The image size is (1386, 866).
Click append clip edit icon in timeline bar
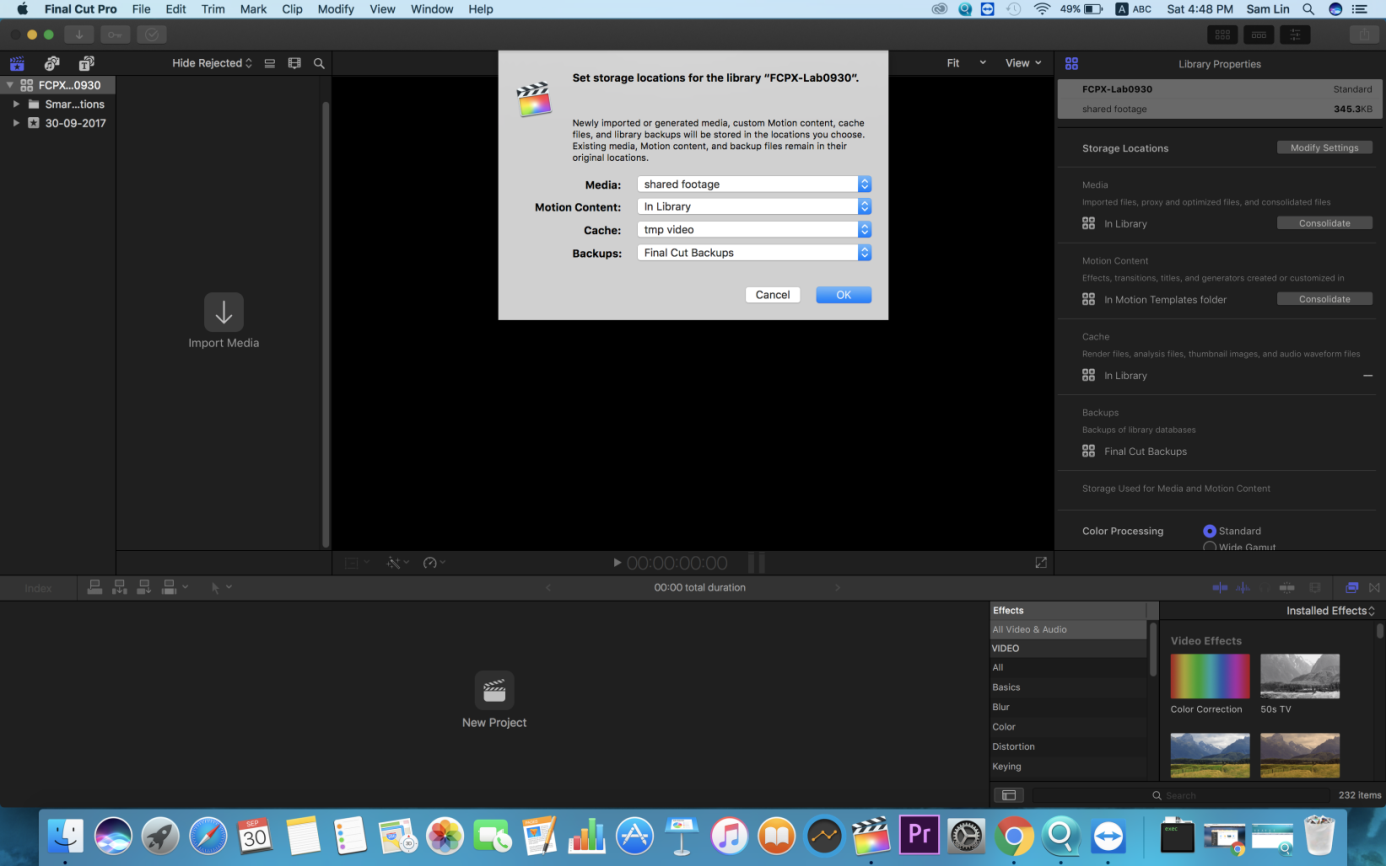pos(144,587)
